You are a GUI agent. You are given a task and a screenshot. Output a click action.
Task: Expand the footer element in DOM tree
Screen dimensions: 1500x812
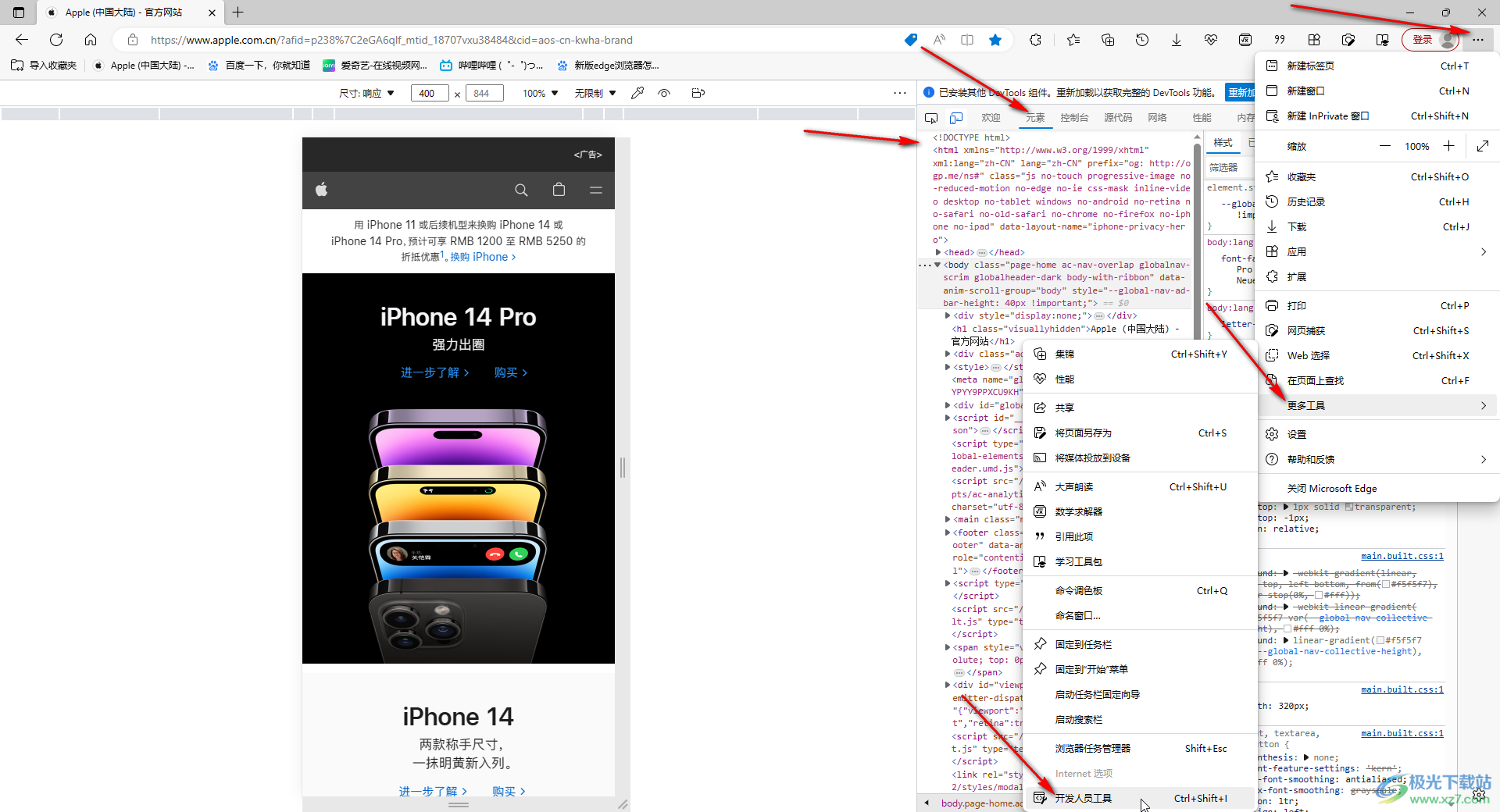point(948,532)
